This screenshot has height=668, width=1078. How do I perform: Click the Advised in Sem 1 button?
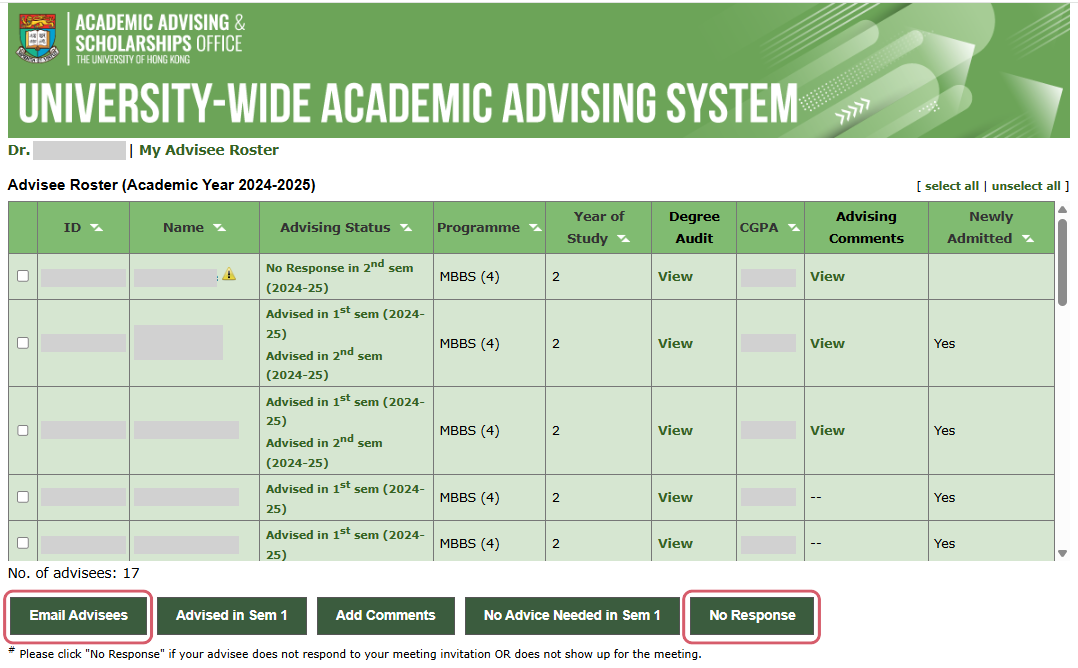point(231,616)
